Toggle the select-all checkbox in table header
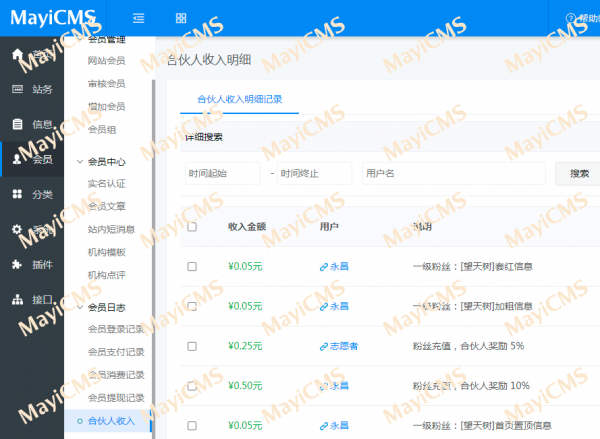The height and width of the screenshot is (439, 600). click(192, 227)
